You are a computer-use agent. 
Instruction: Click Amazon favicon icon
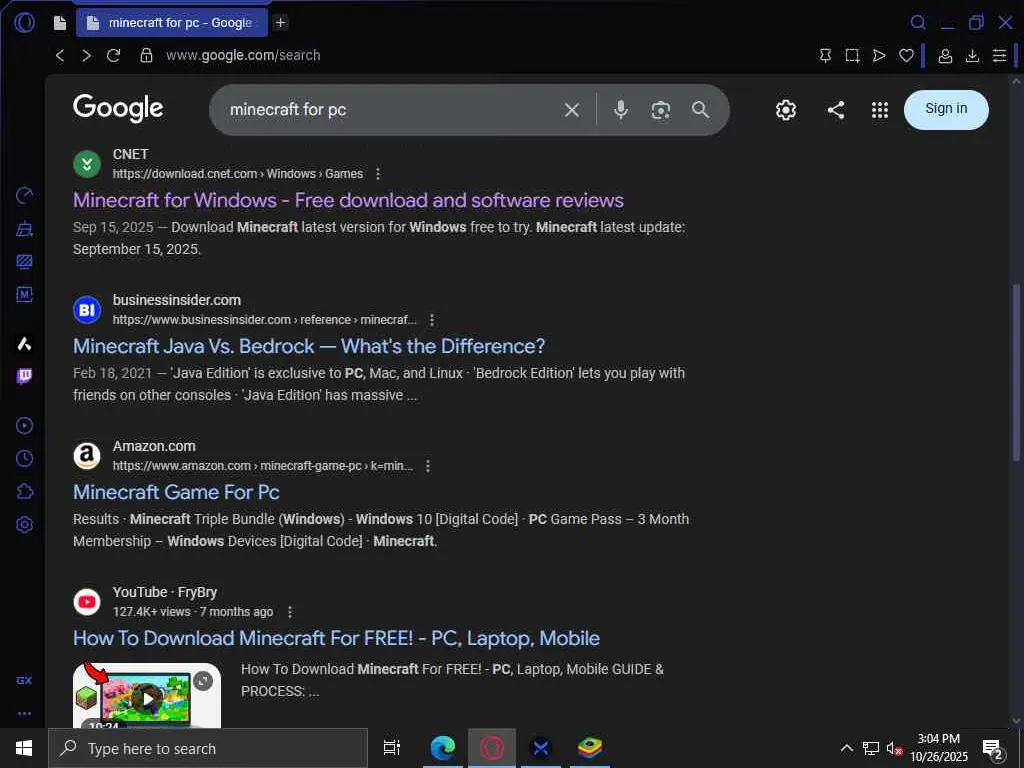coord(87,456)
